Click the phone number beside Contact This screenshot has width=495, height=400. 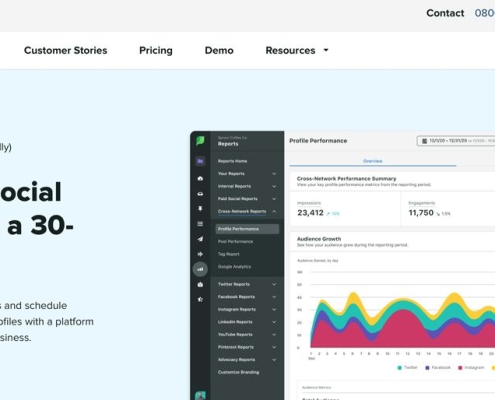[485, 13]
